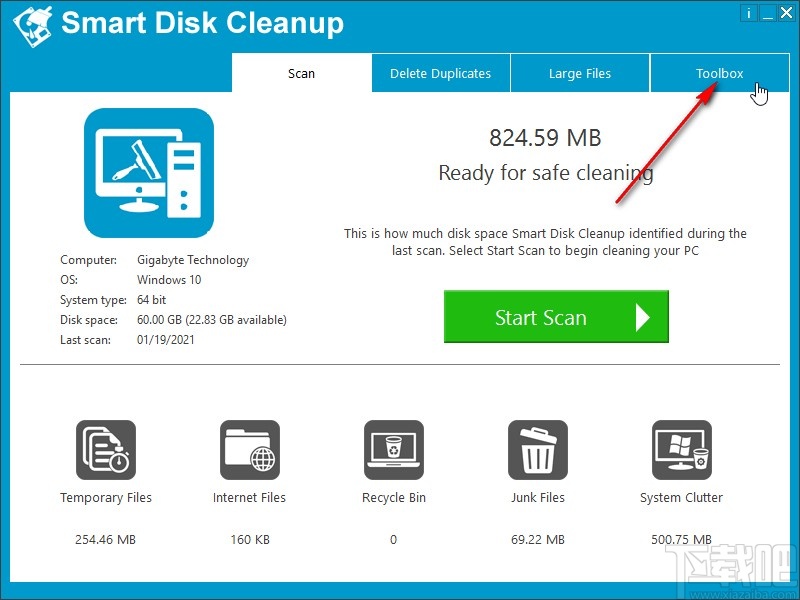This screenshot has height=600, width=800.
Task: Click the 'Internet Files' label
Action: [249, 497]
